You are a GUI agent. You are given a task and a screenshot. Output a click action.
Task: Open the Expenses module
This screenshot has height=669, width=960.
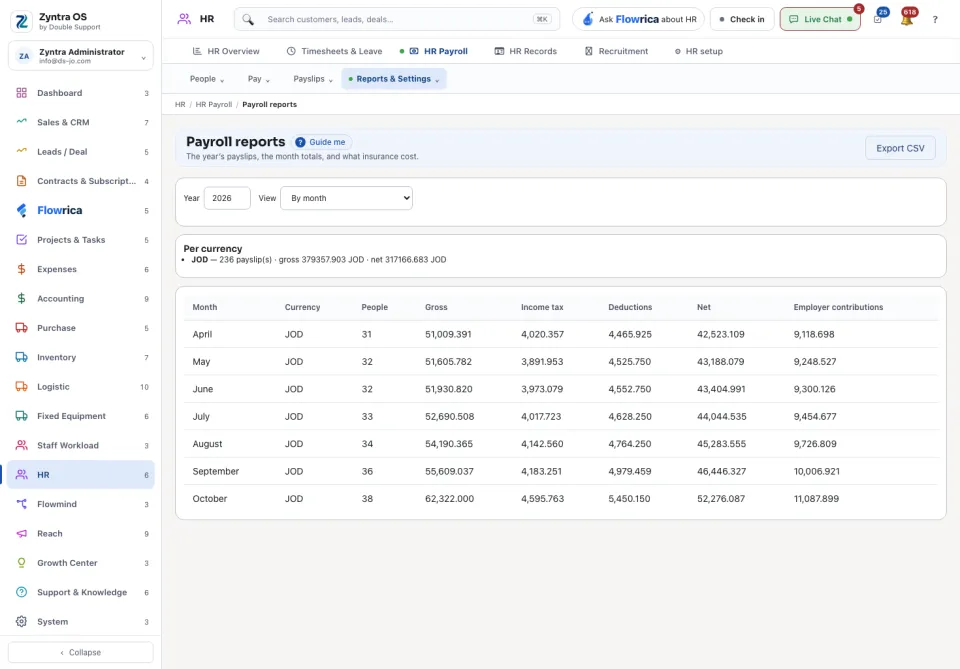coord(81,269)
